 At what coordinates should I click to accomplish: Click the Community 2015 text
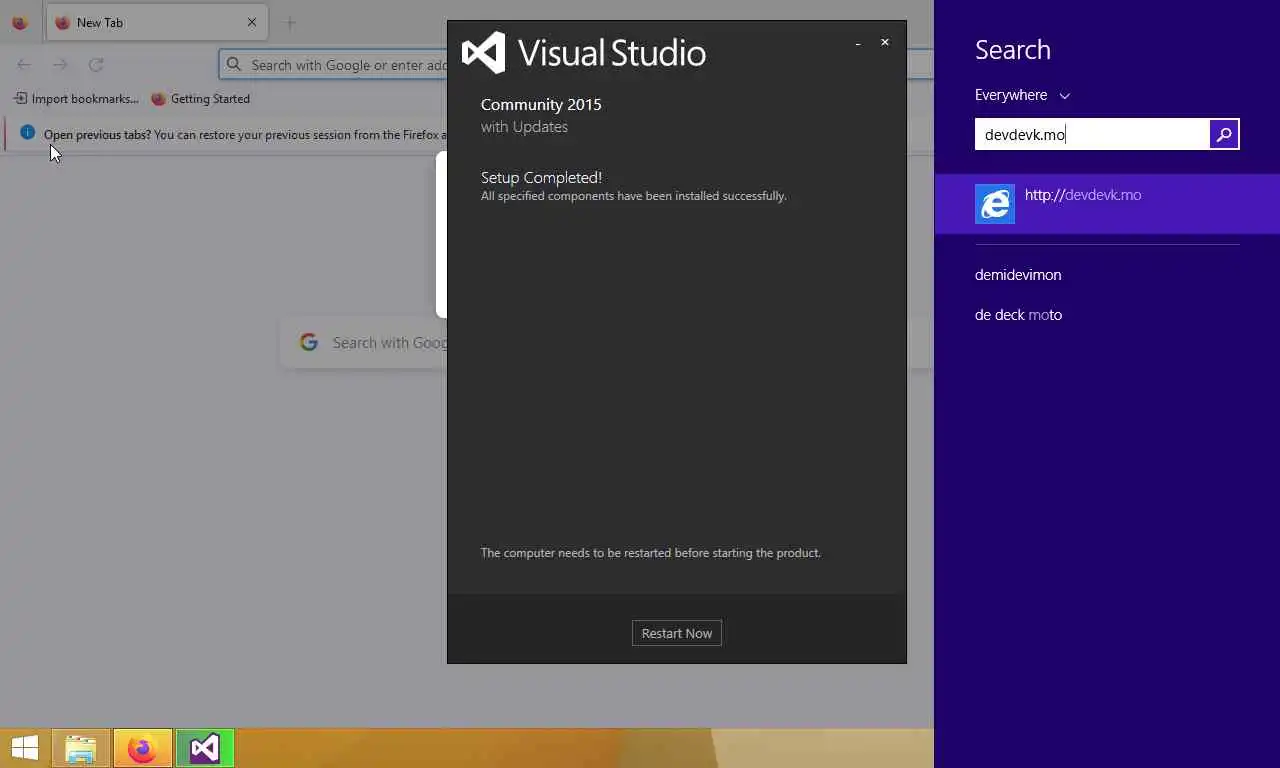click(x=541, y=104)
